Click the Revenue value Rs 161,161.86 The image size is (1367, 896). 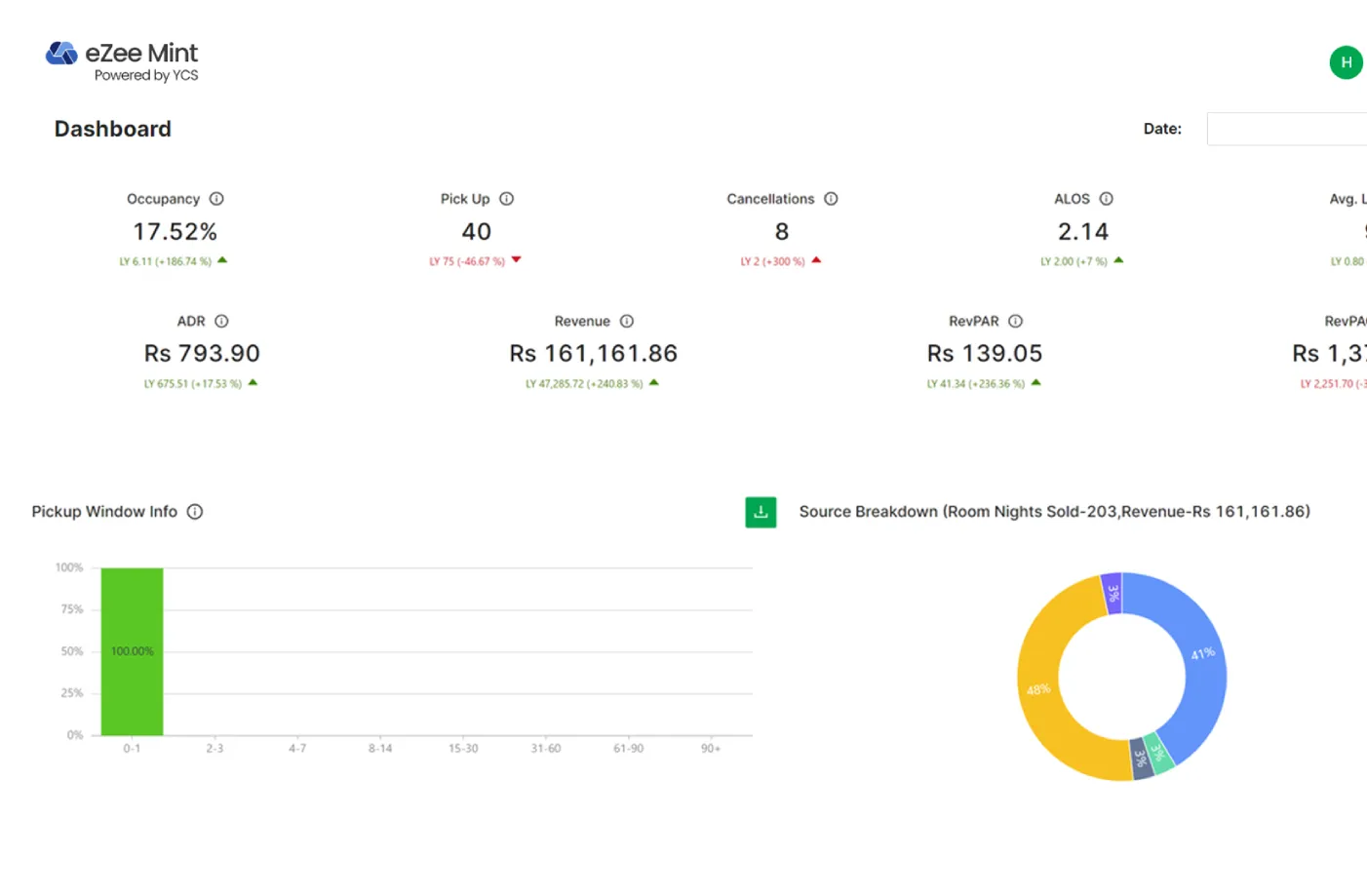pos(593,354)
